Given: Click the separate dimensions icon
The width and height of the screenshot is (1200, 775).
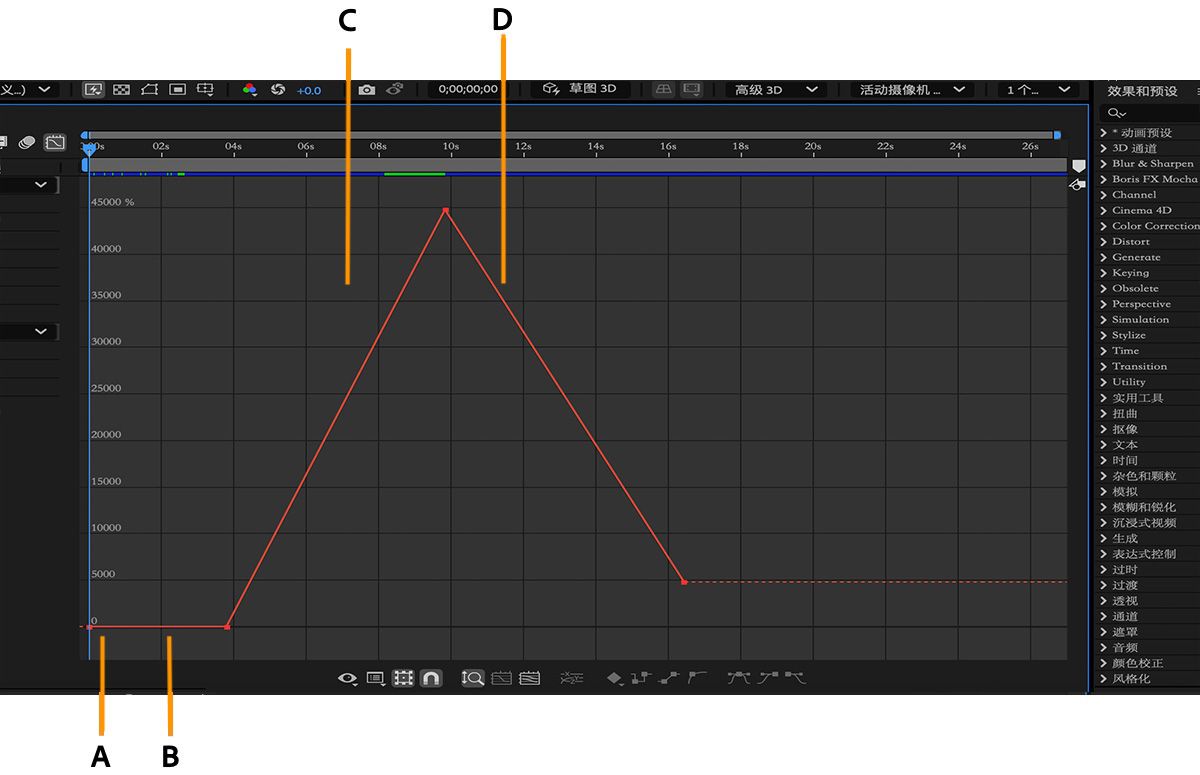Looking at the screenshot, I should 571,678.
